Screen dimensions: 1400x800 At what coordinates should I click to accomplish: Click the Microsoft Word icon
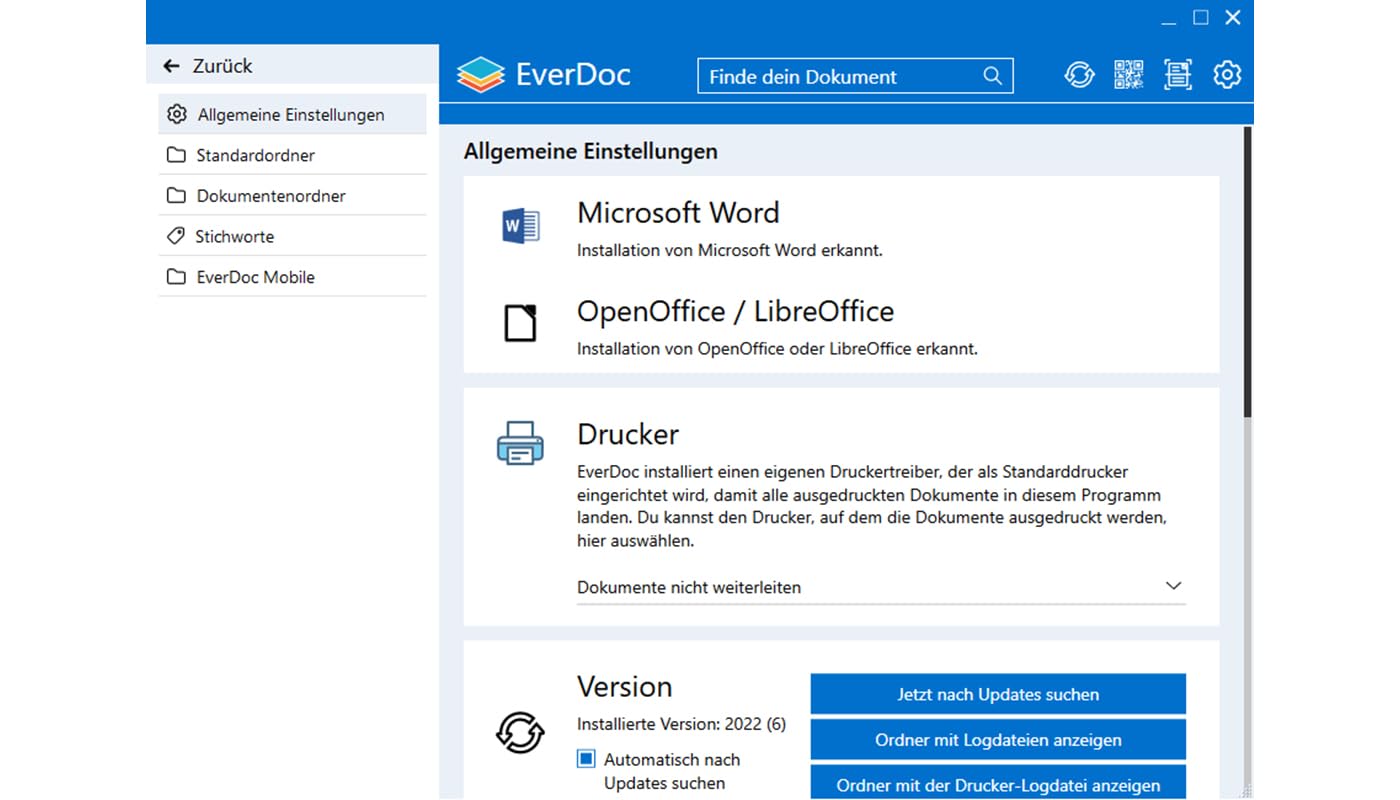click(520, 227)
